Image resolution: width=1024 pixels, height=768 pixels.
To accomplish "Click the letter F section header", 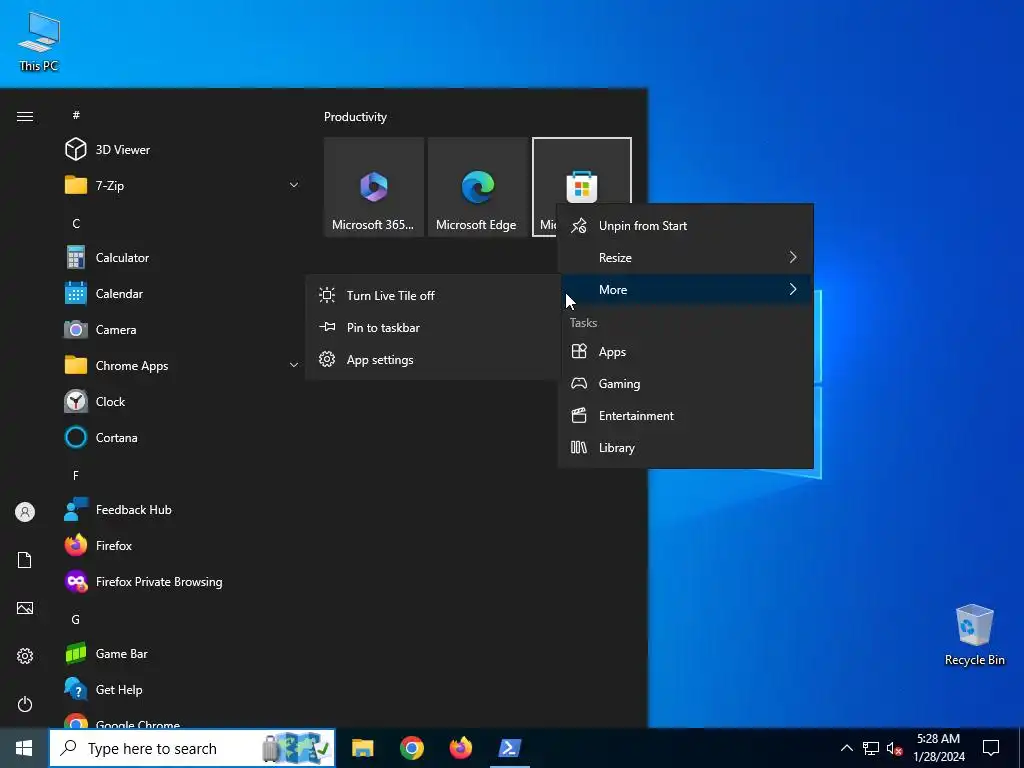I will 76,475.
